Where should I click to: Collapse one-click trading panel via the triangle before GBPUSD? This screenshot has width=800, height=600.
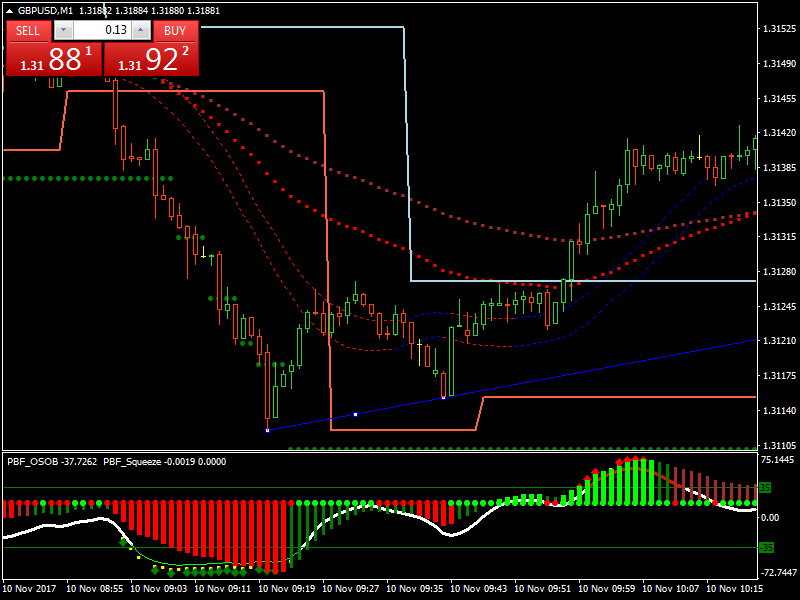tap(9, 10)
